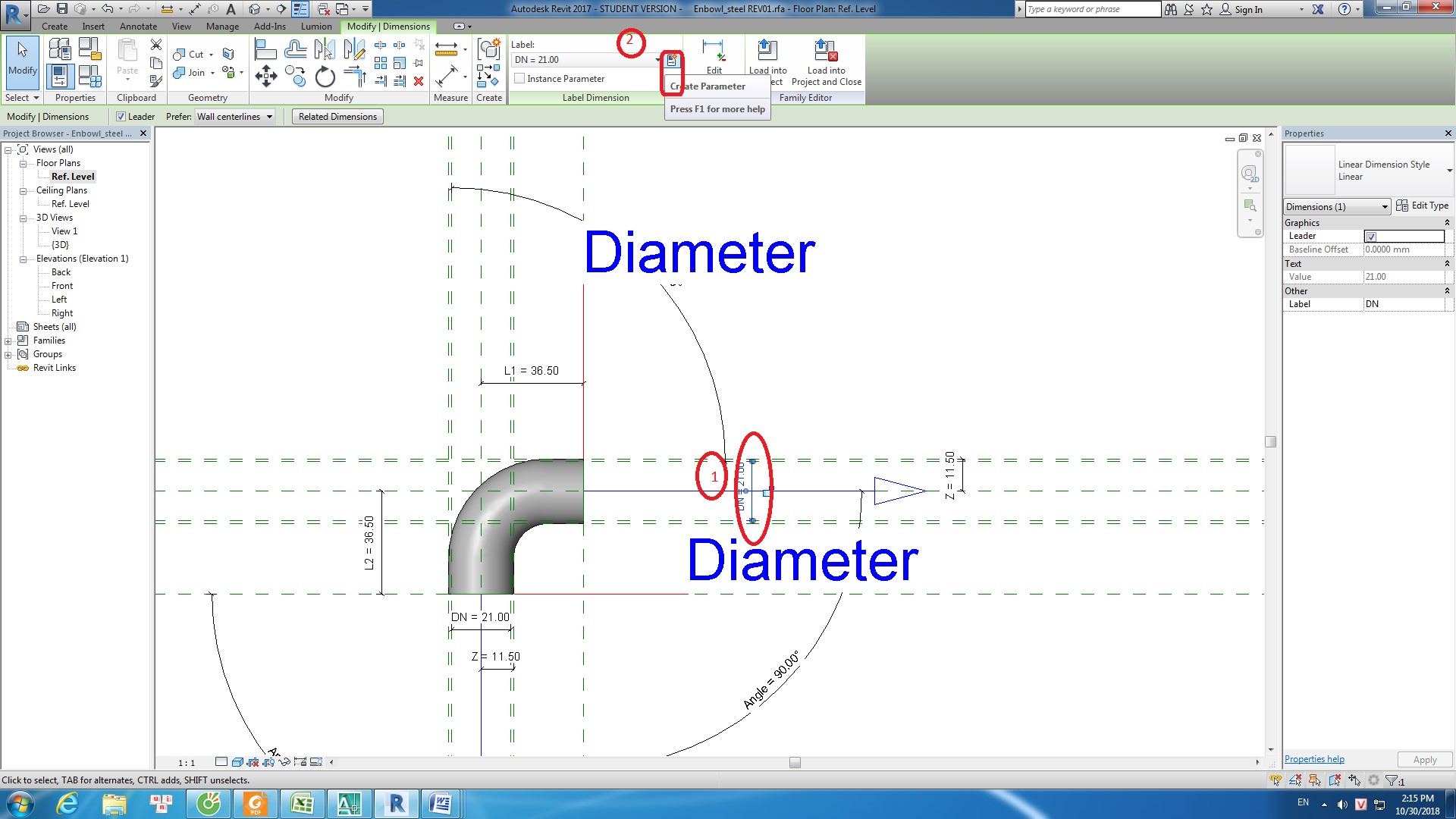The image size is (1456, 819).
Task: Set the view scale using 1:1 control
Action: 185,763
